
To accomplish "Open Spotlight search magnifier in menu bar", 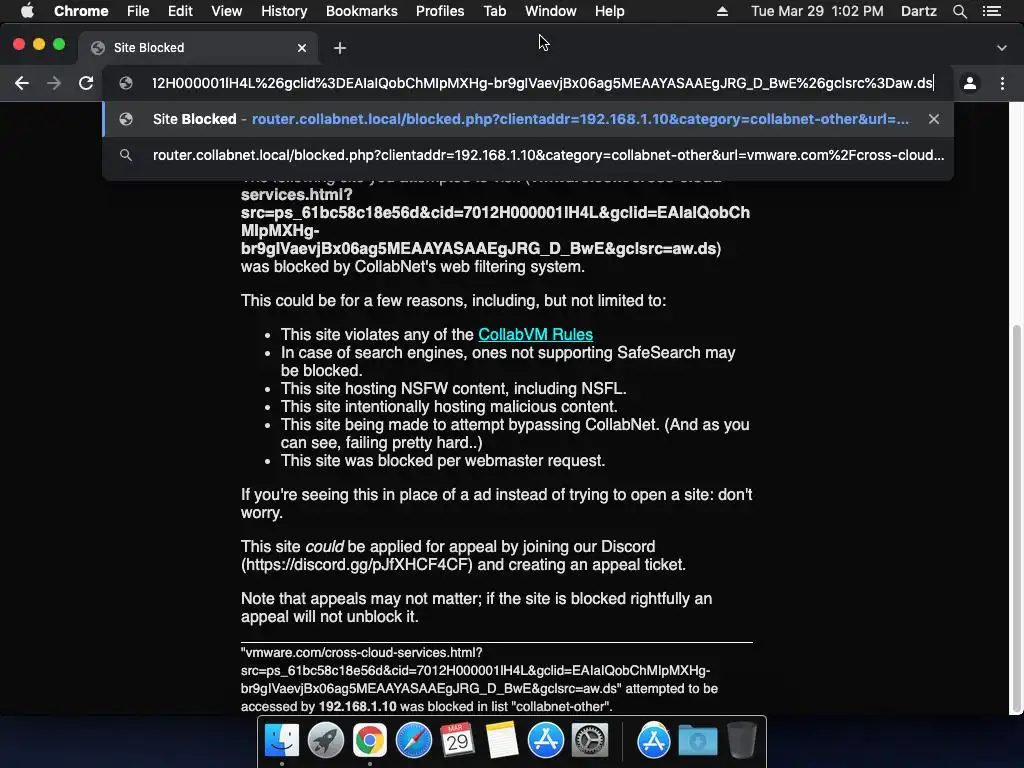I will point(959,11).
